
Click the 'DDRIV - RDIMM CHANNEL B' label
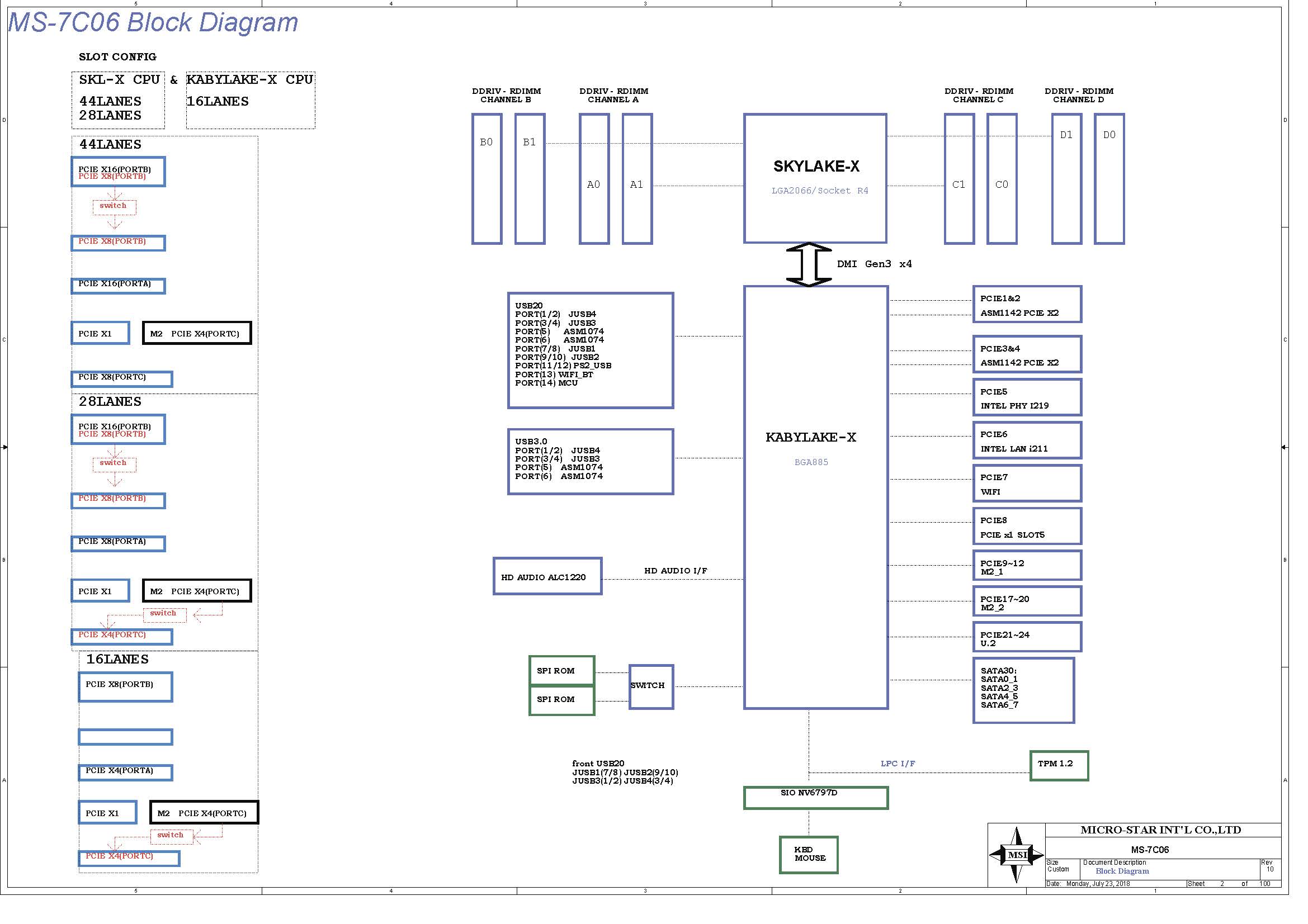click(507, 95)
